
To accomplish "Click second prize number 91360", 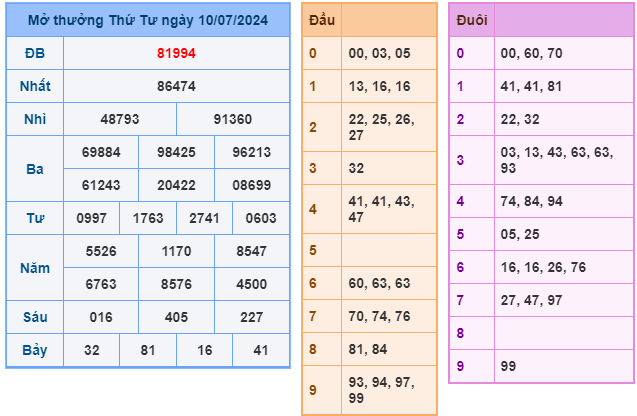I will pos(233,119).
